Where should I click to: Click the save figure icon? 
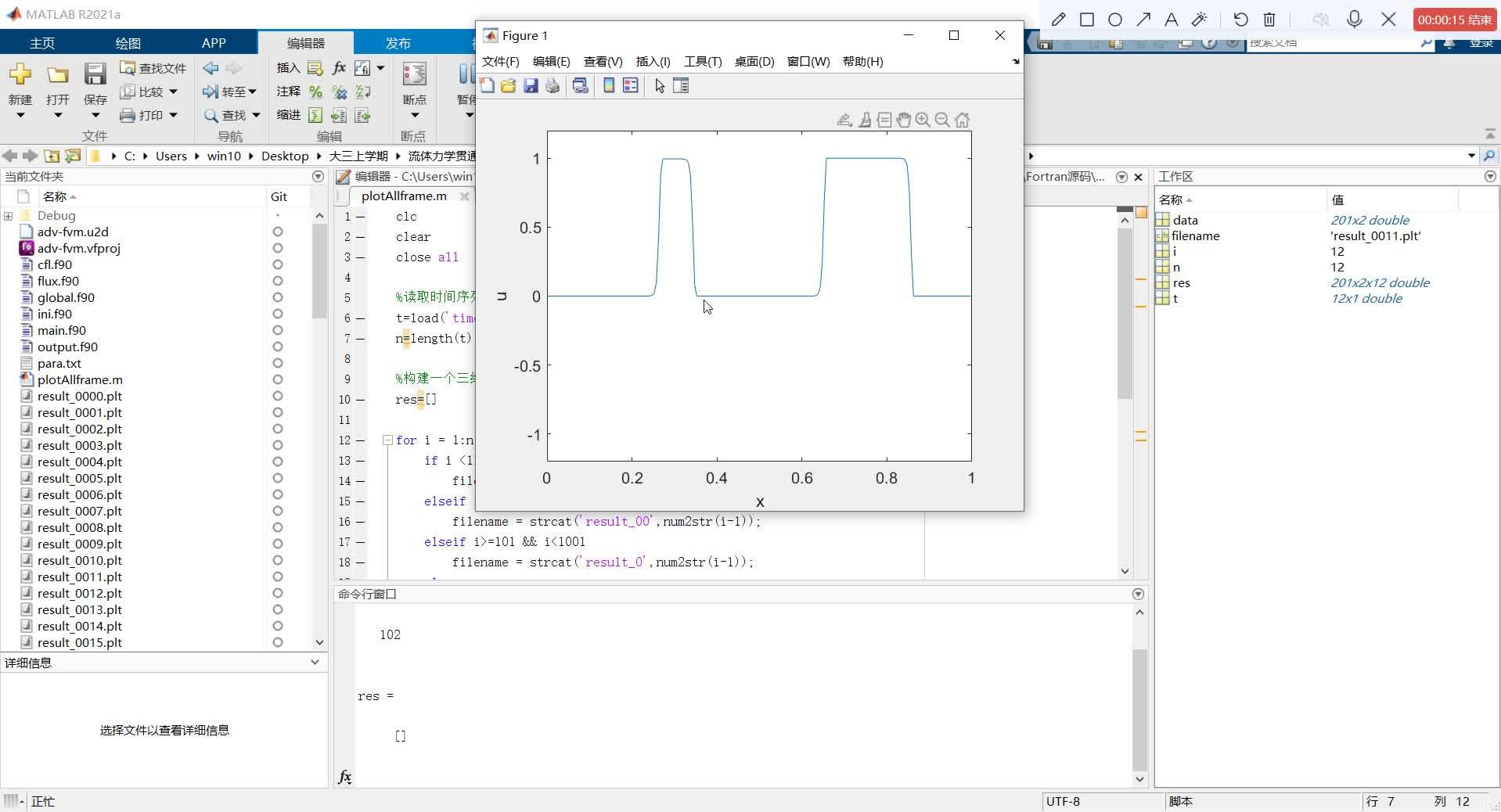coord(531,86)
